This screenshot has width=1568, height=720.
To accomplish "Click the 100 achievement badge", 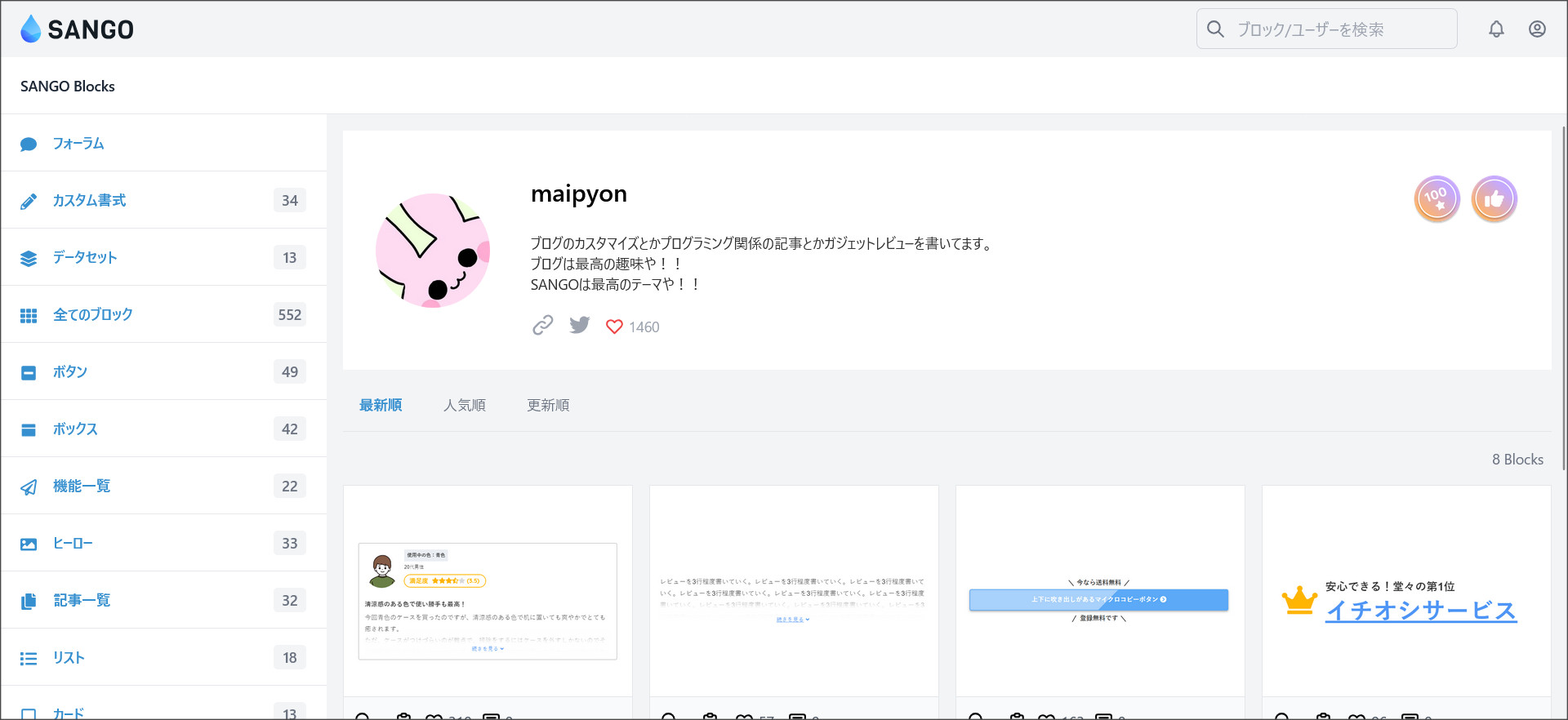I will pyautogui.click(x=1437, y=198).
